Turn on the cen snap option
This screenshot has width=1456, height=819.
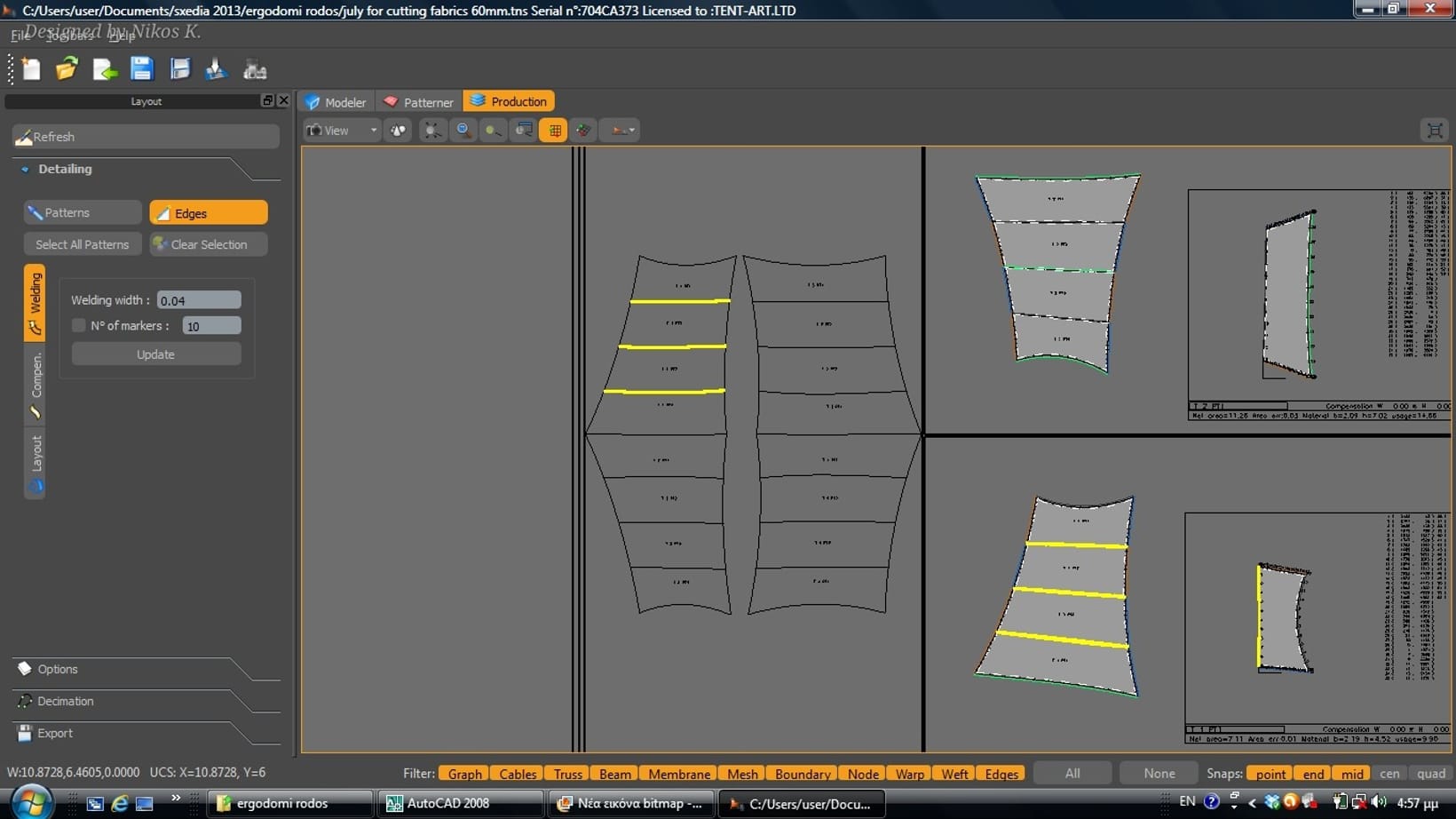[x=1389, y=774]
